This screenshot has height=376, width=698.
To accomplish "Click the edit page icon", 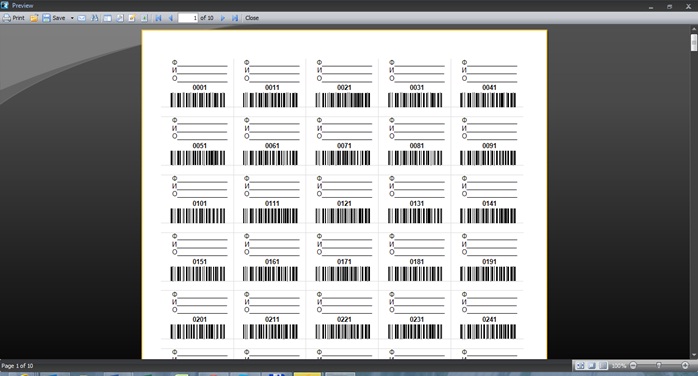I will click(x=132, y=18).
